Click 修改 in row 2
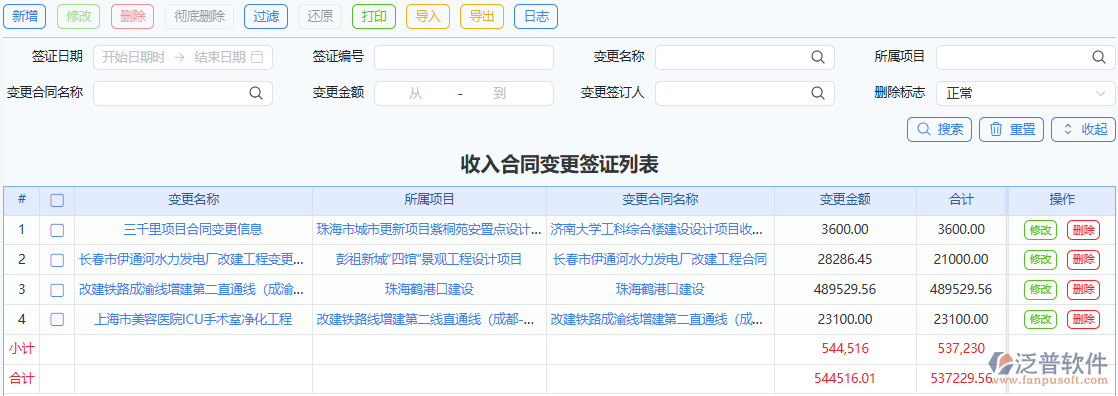Screen dimensions: 1118x396 pyautogui.click(x=1040, y=260)
